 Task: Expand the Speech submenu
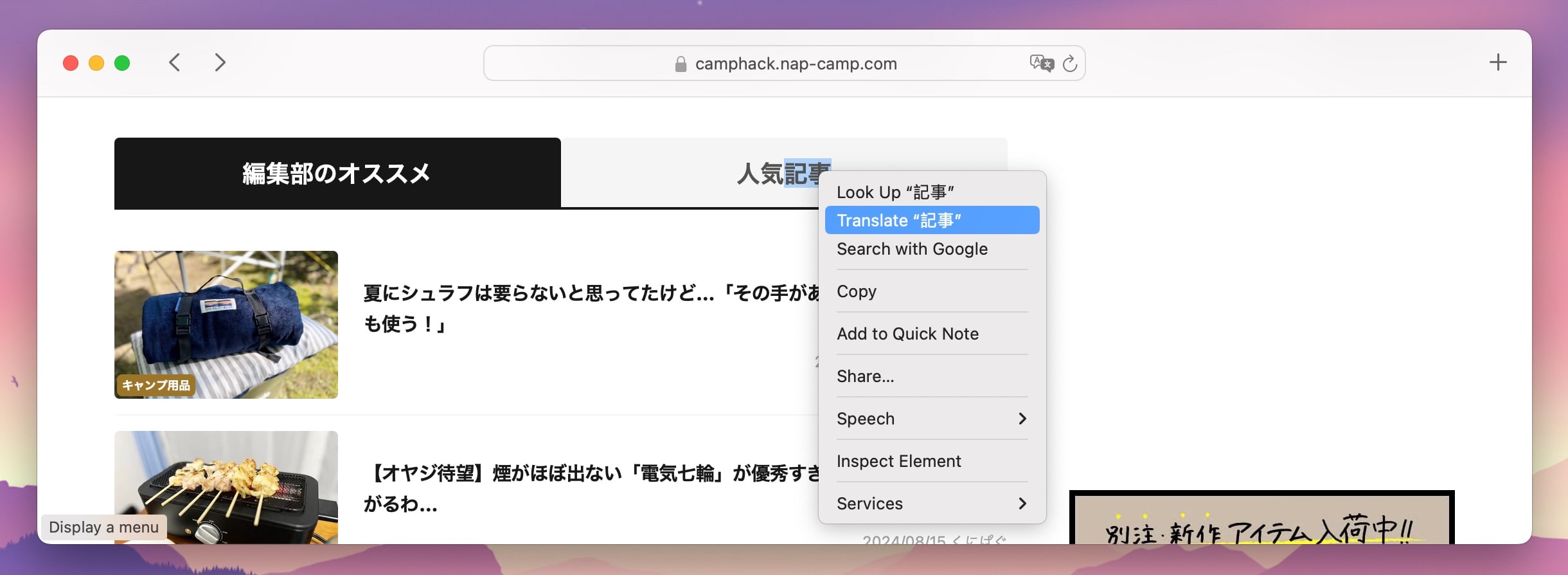tap(932, 419)
